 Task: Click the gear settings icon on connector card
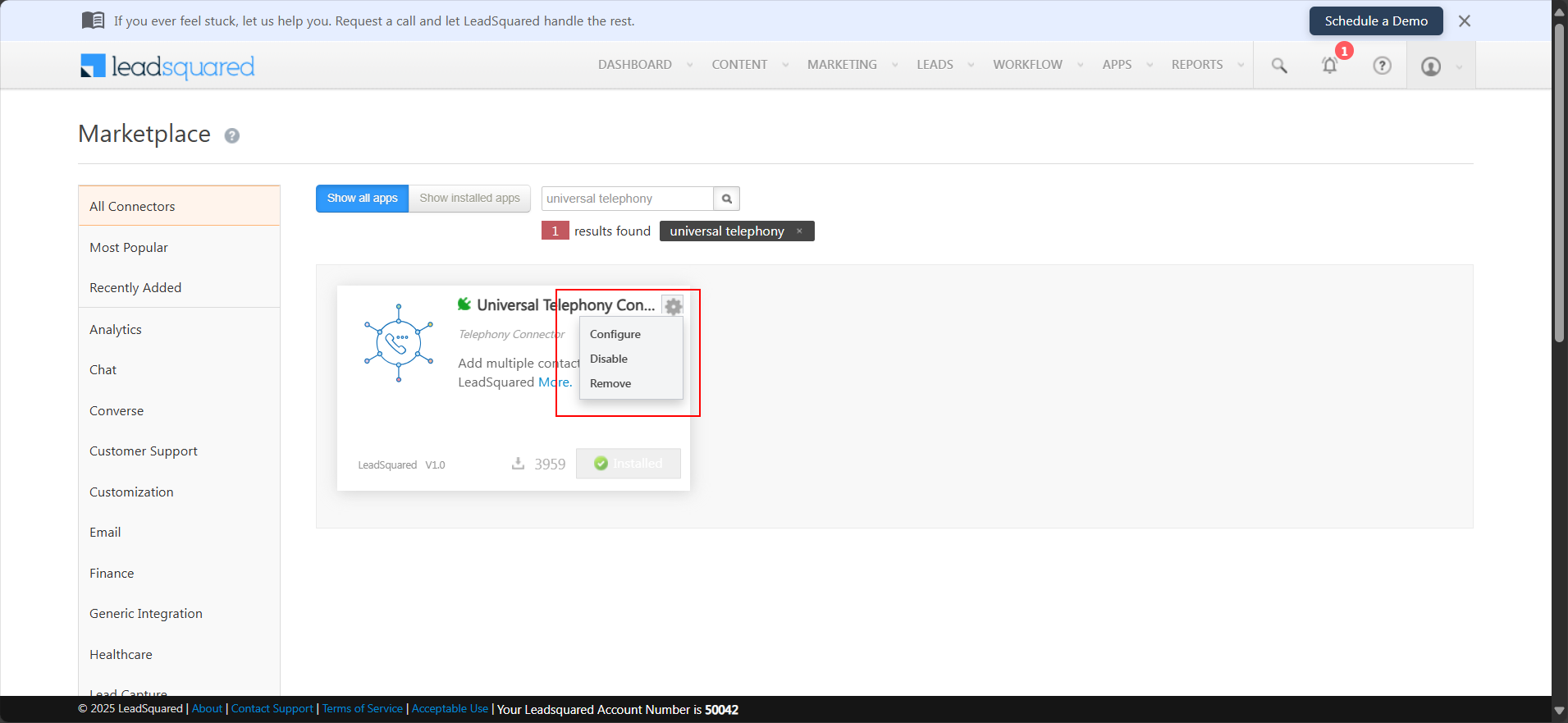(673, 306)
